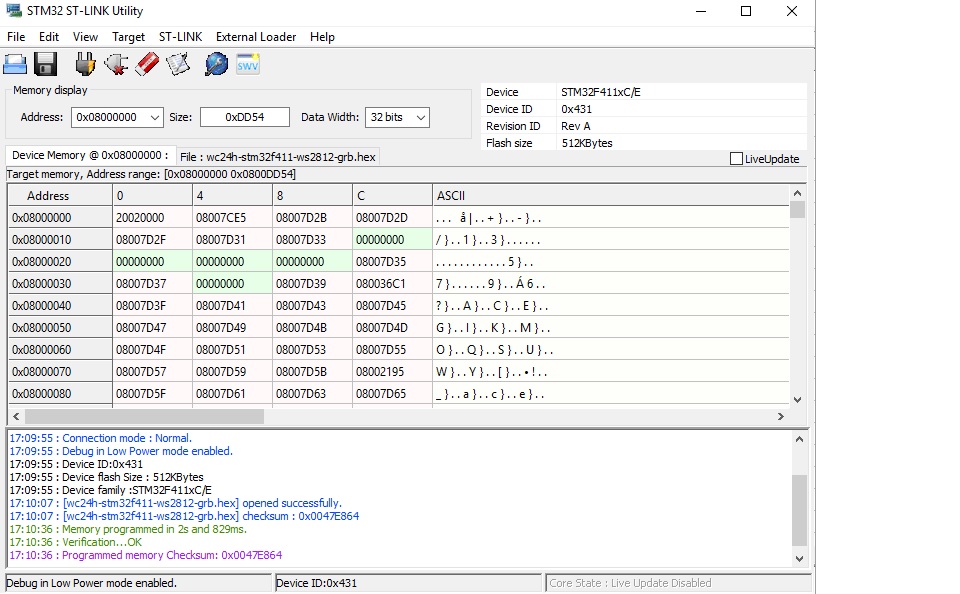Click memory table vertical scrollbar down arrow
The image size is (960, 594).
coord(797,400)
